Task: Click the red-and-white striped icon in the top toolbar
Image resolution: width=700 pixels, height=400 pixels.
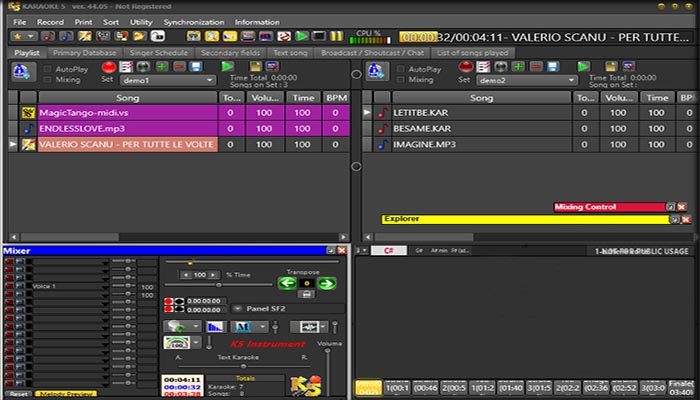Action: pyautogui.click(x=284, y=36)
